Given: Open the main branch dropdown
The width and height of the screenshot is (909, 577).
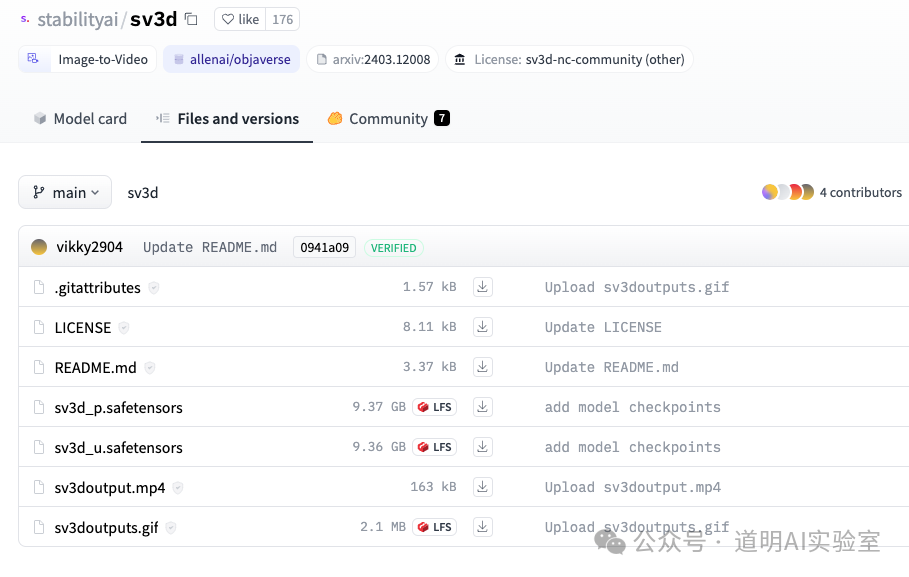Looking at the screenshot, I should [65, 192].
